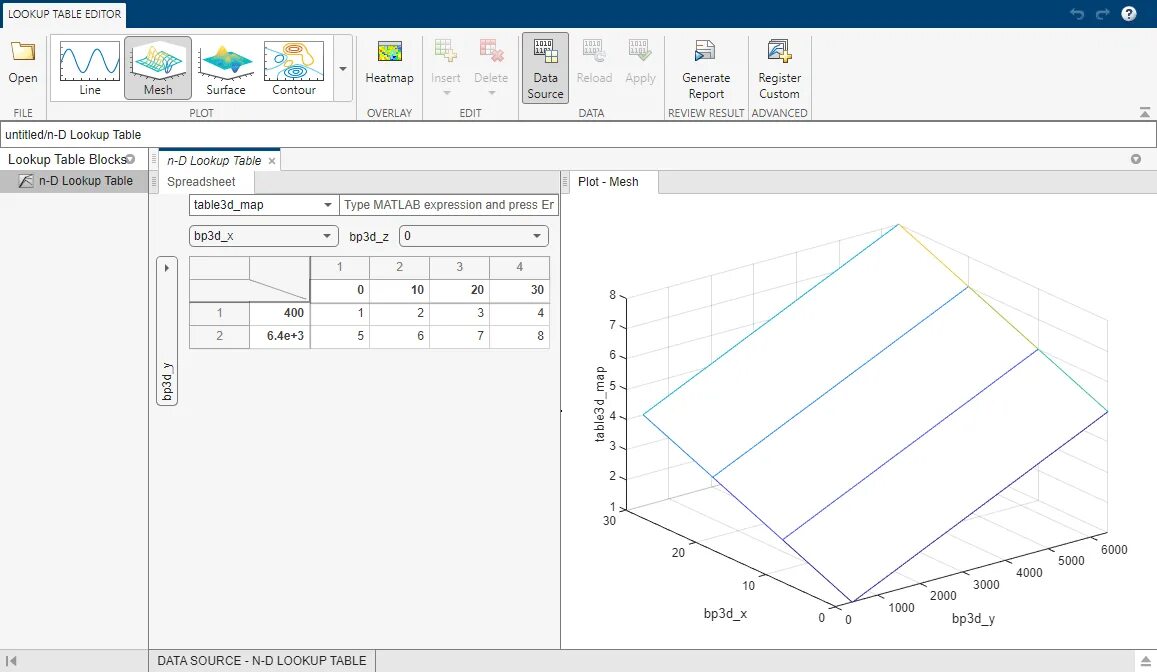Click the bp3d_y axis label on plot
Viewport: 1157px width, 672px height.
coord(973,618)
